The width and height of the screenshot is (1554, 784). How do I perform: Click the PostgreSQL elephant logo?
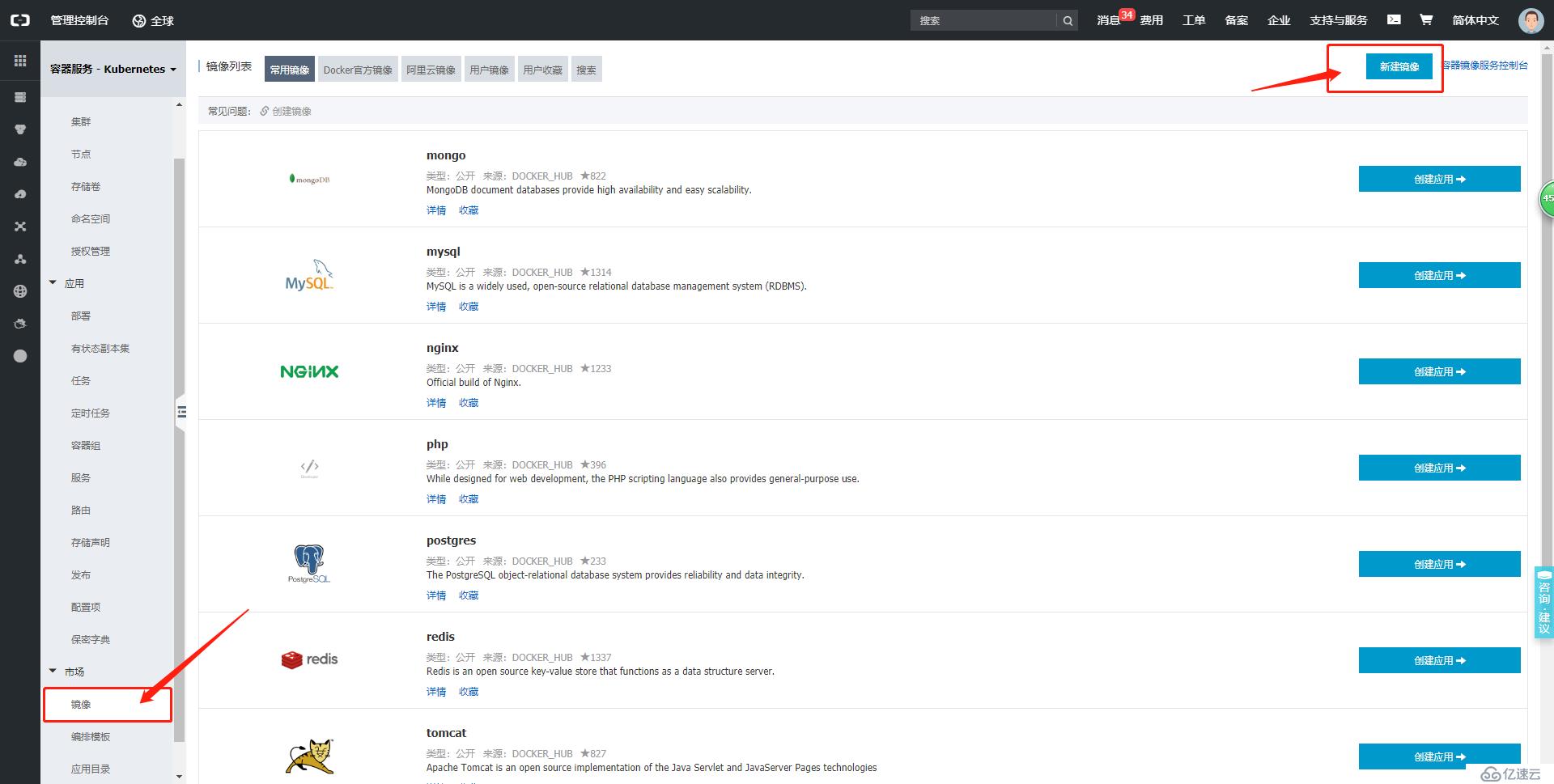pos(309,564)
